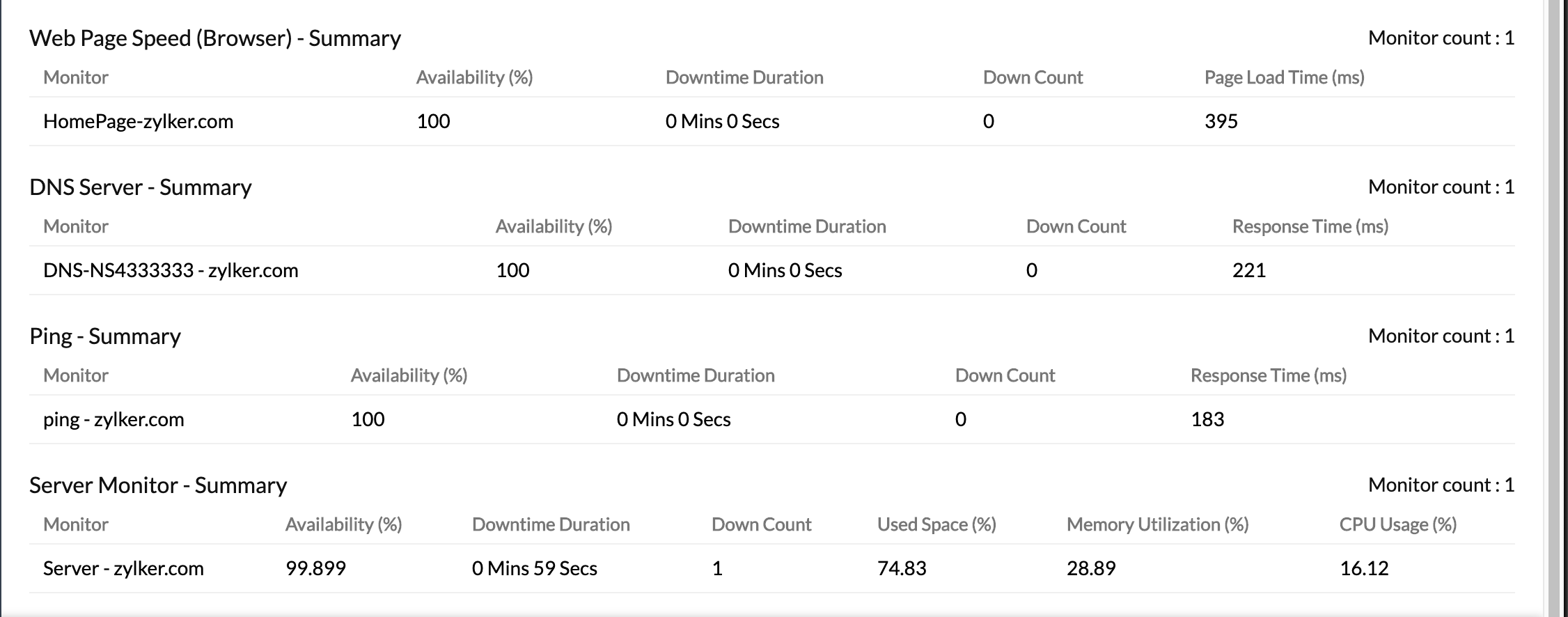Click the 395 page load time value
This screenshot has height=617, width=1568.
[1221, 121]
